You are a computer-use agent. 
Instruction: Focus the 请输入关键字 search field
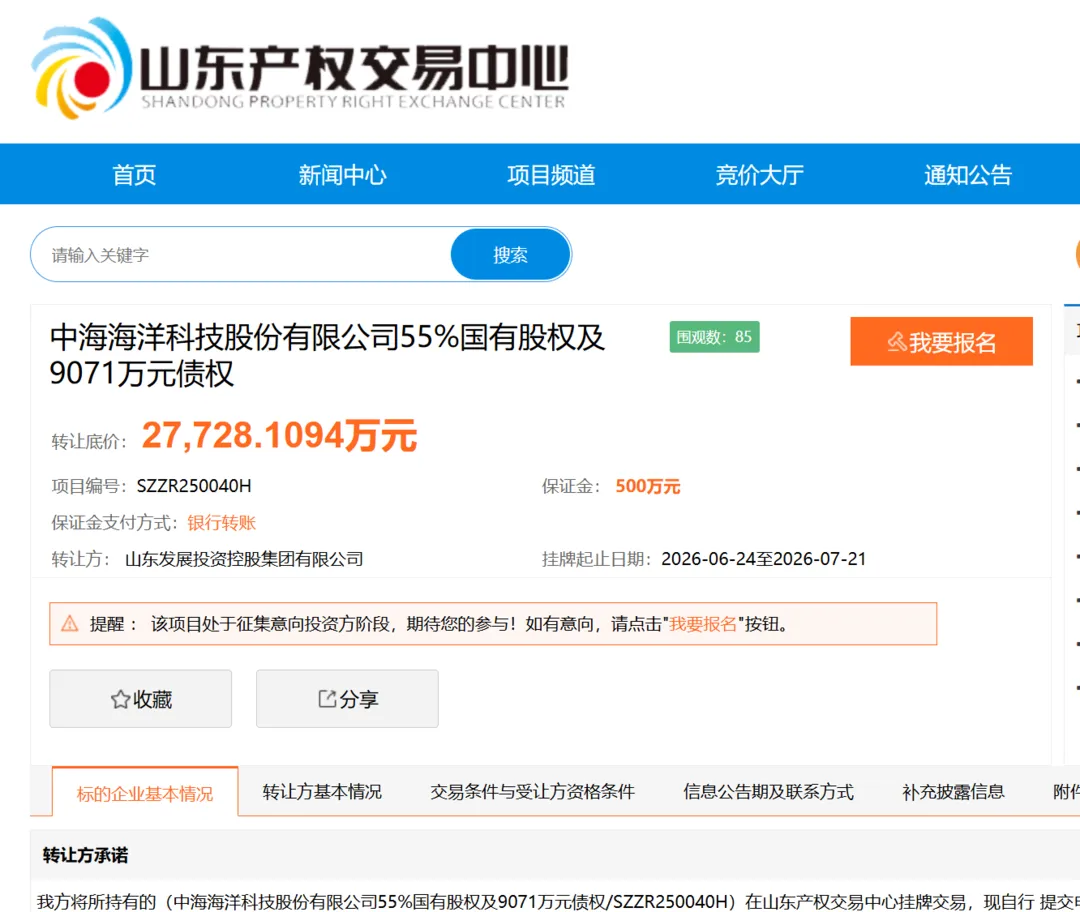click(241, 255)
